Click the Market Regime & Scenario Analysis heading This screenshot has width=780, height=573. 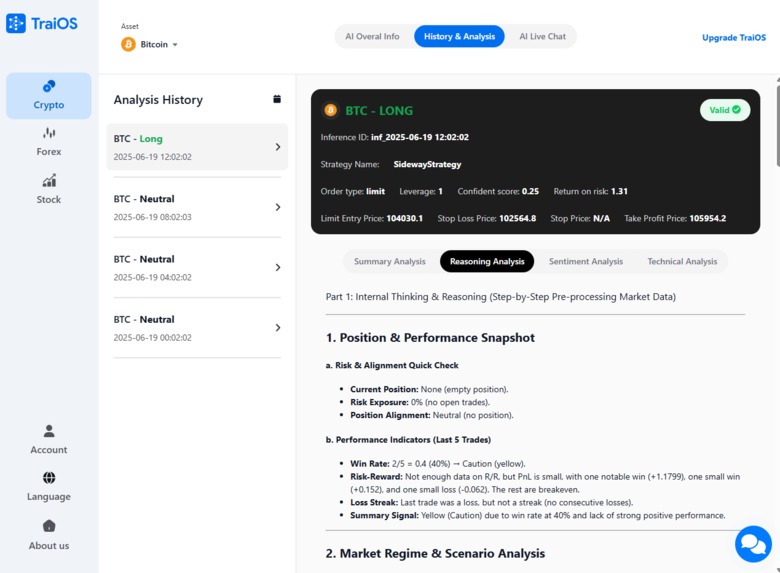(x=435, y=554)
